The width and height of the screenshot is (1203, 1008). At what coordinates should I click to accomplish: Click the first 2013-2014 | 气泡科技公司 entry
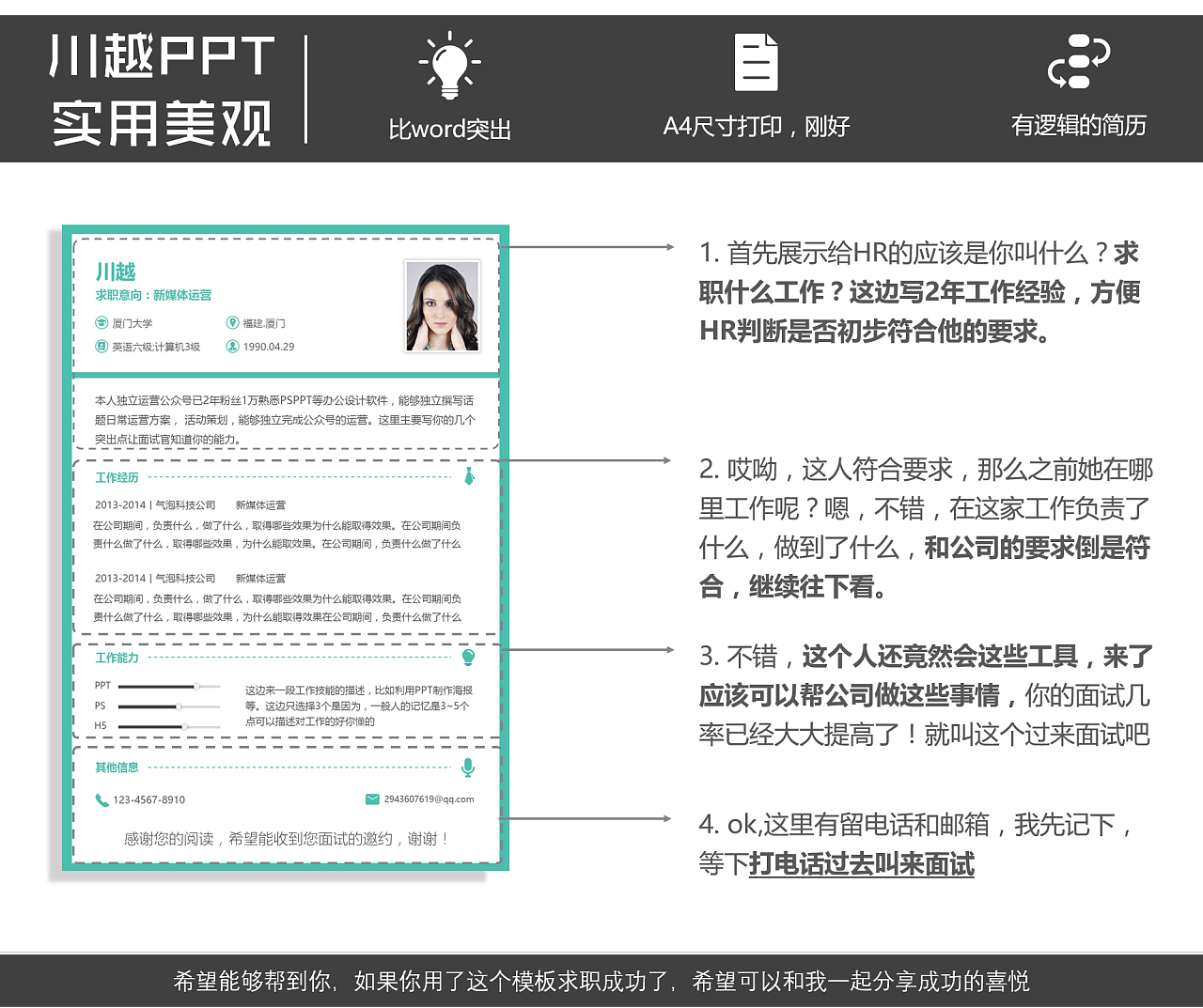point(190,505)
